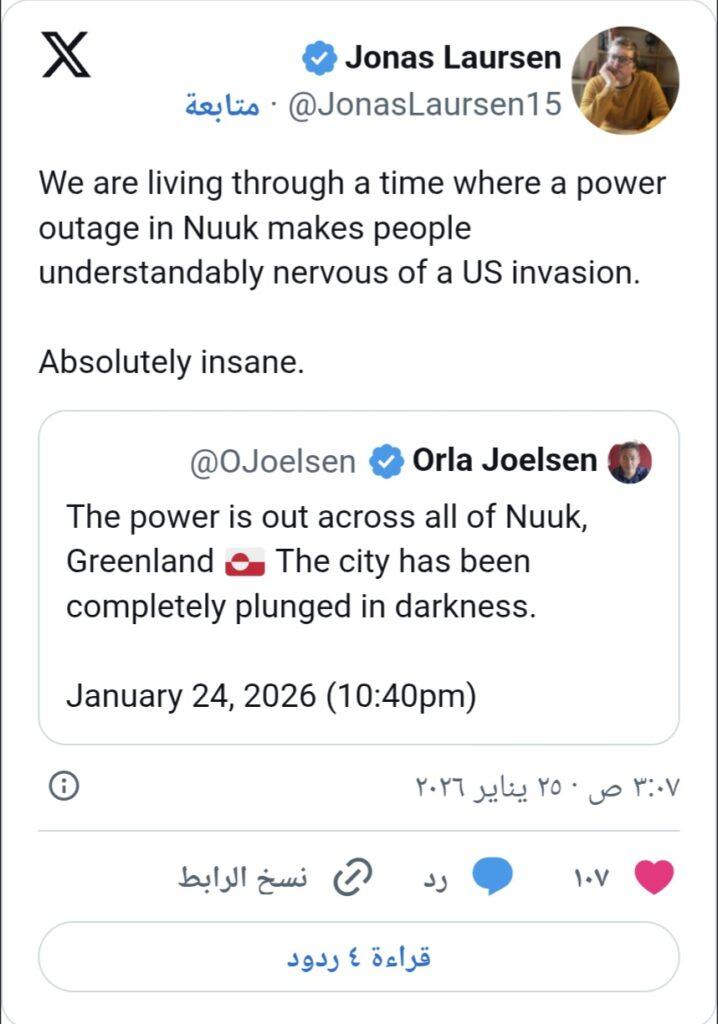Click Jonas Laursen's blue verified badge
Viewport: 718px width, 1024px height.
pyautogui.click(x=319, y=59)
